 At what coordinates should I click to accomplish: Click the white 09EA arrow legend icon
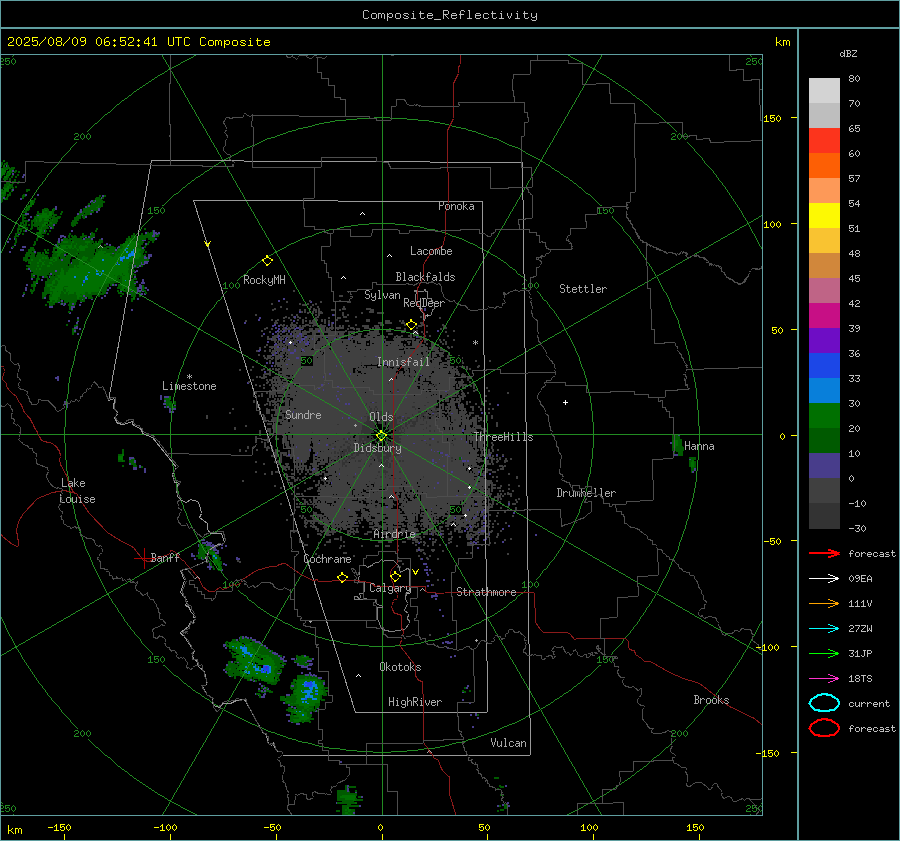(x=824, y=579)
